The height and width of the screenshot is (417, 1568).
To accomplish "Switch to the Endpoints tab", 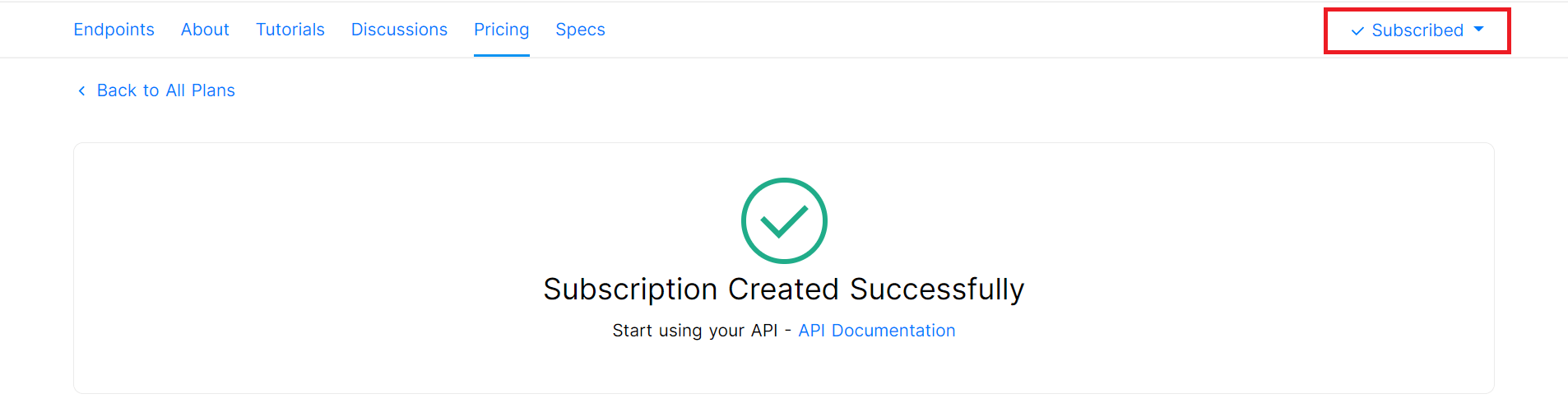I will (x=114, y=30).
